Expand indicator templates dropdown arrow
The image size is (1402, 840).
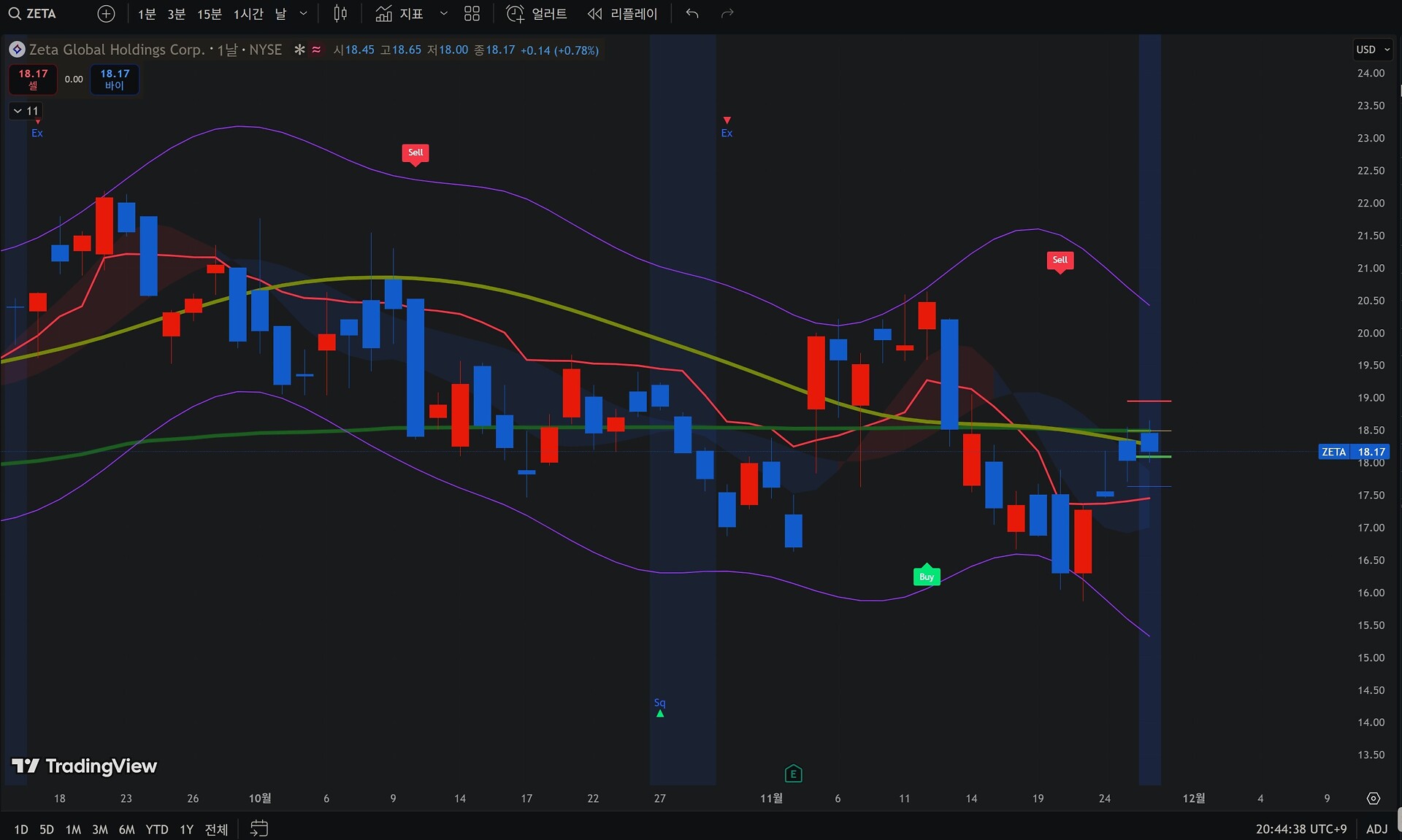coord(443,14)
